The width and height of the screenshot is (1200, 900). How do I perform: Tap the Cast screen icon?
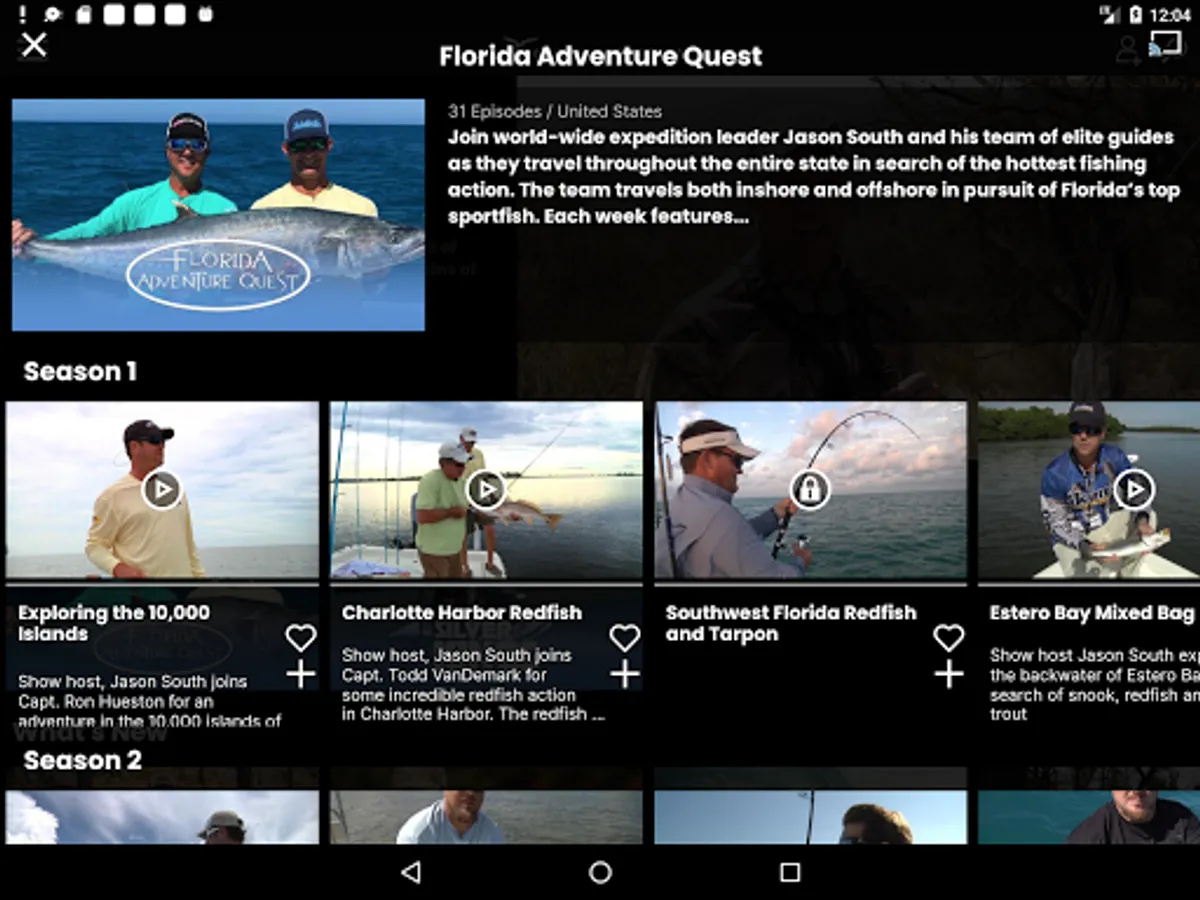(1165, 44)
